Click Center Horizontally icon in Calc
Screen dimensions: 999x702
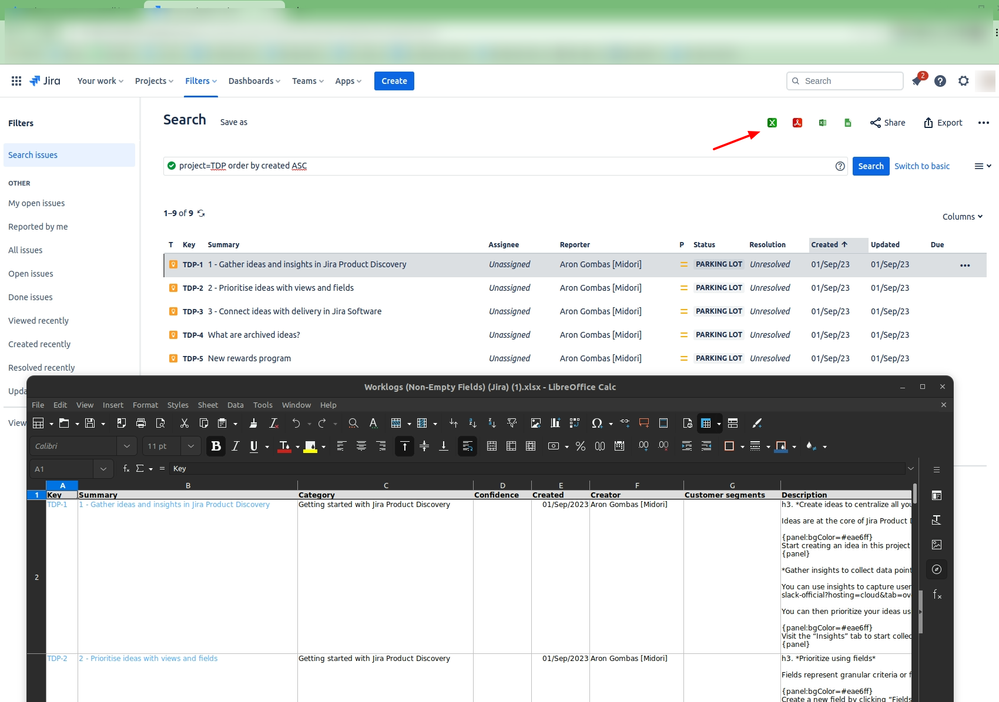tap(361, 446)
